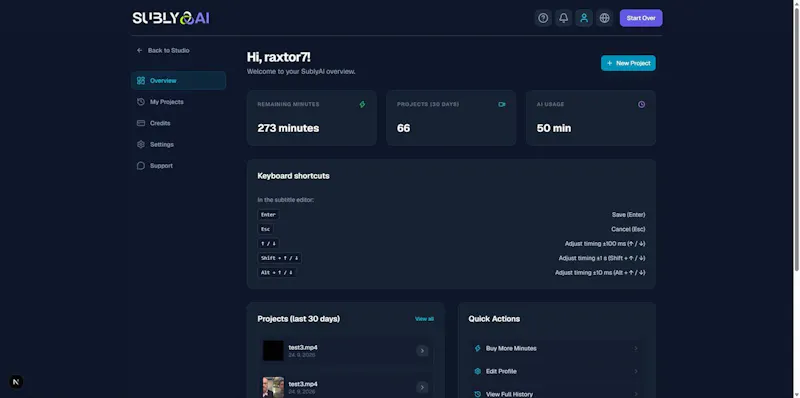800x398 pixels.
Task: Open the user profile icon
Action: (x=584, y=18)
